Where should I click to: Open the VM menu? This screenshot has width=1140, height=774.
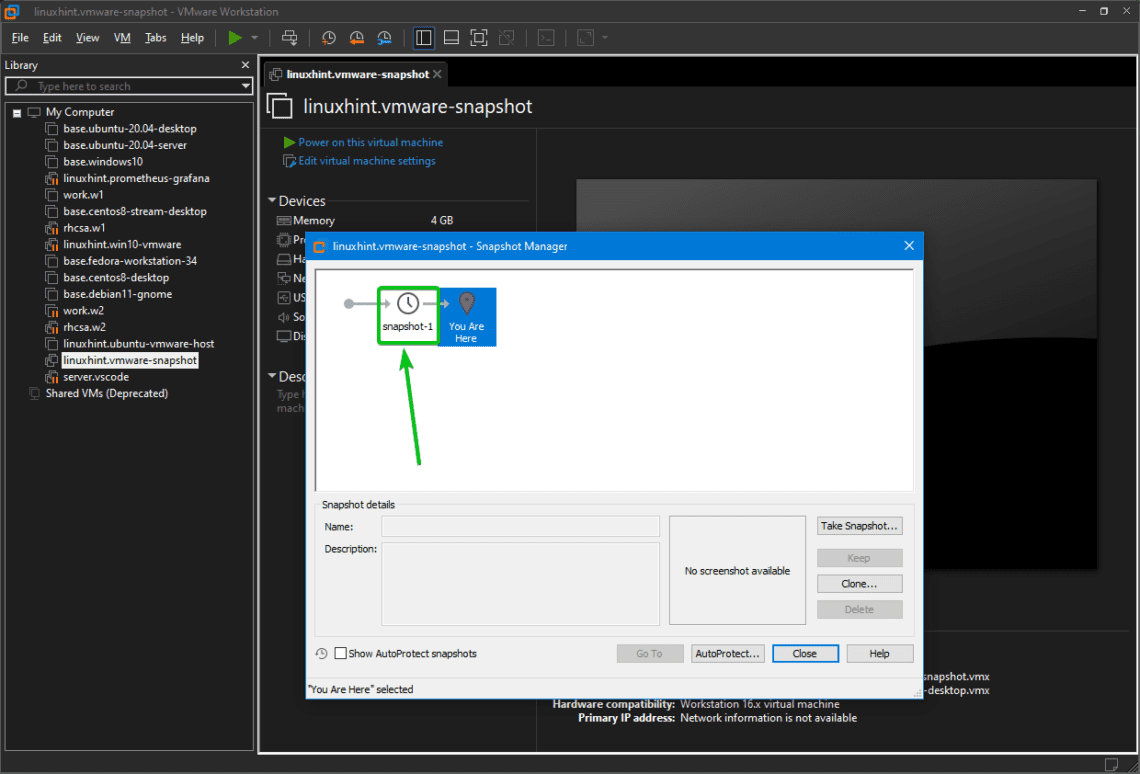121,37
